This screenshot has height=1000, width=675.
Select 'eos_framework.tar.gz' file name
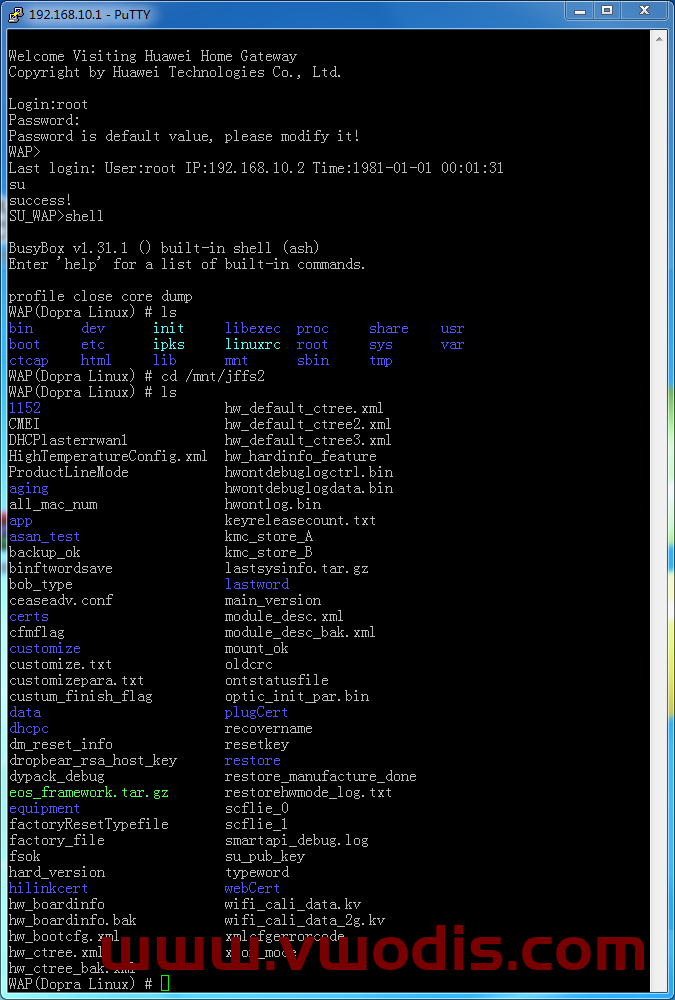(89, 792)
